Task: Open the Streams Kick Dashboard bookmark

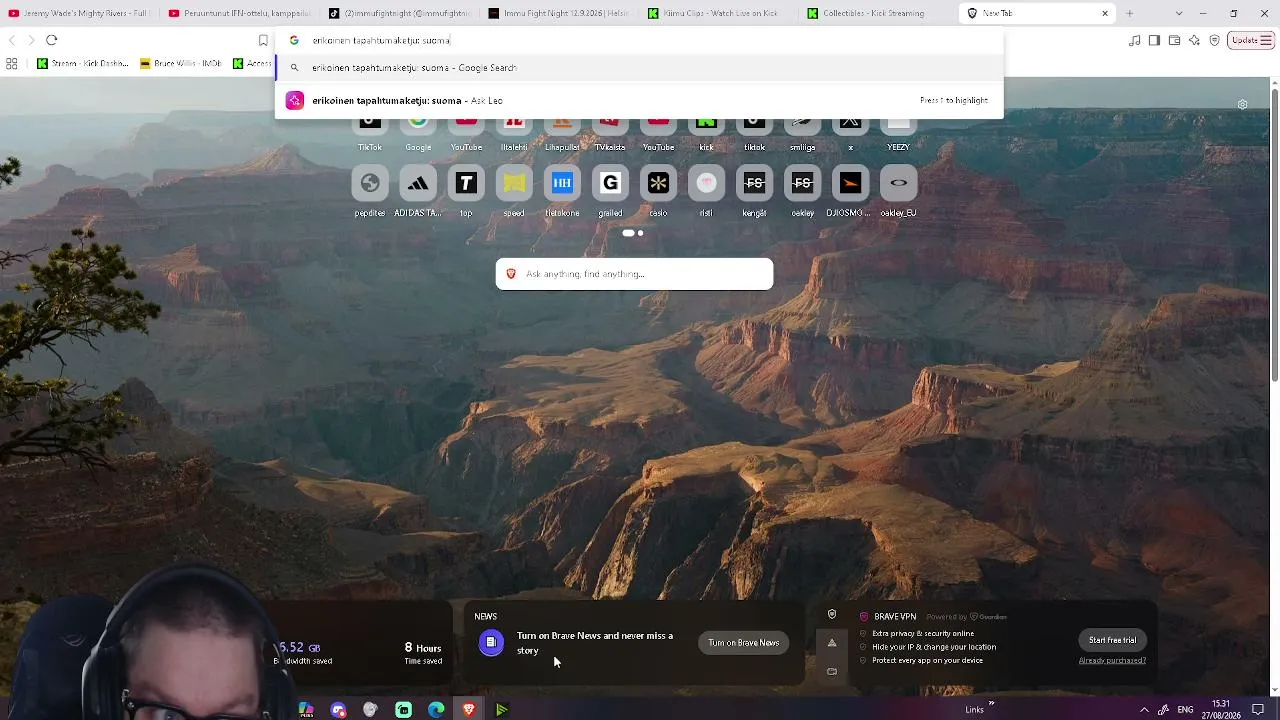Action: tap(83, 63)
